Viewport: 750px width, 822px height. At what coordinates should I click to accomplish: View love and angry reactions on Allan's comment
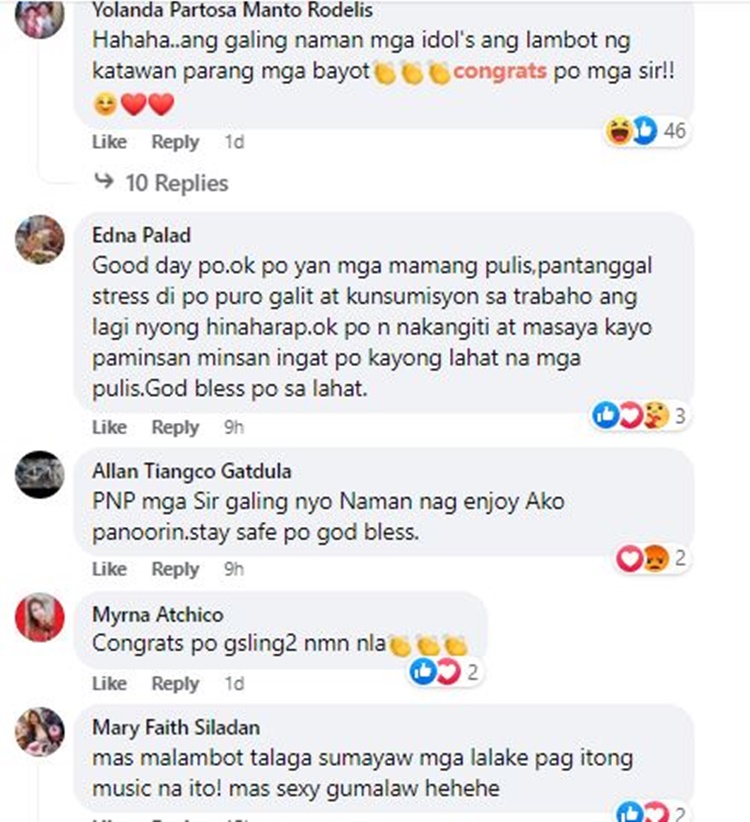651,558
